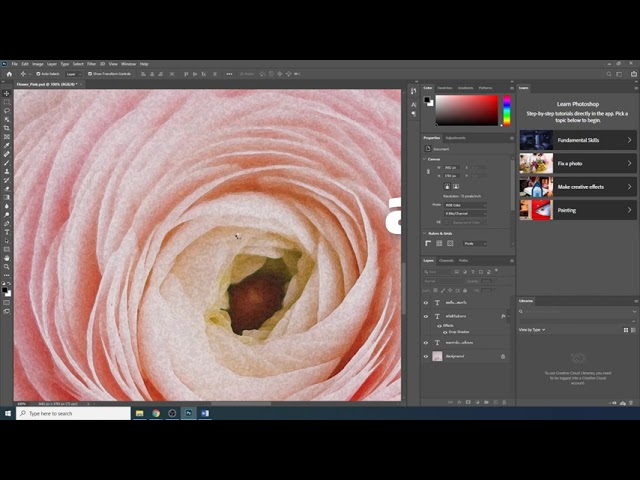The height and width of the screenshot is (480, 640).
Task: Open the search icon at top right
Action: pyautogui.click(x=609, y=74)
